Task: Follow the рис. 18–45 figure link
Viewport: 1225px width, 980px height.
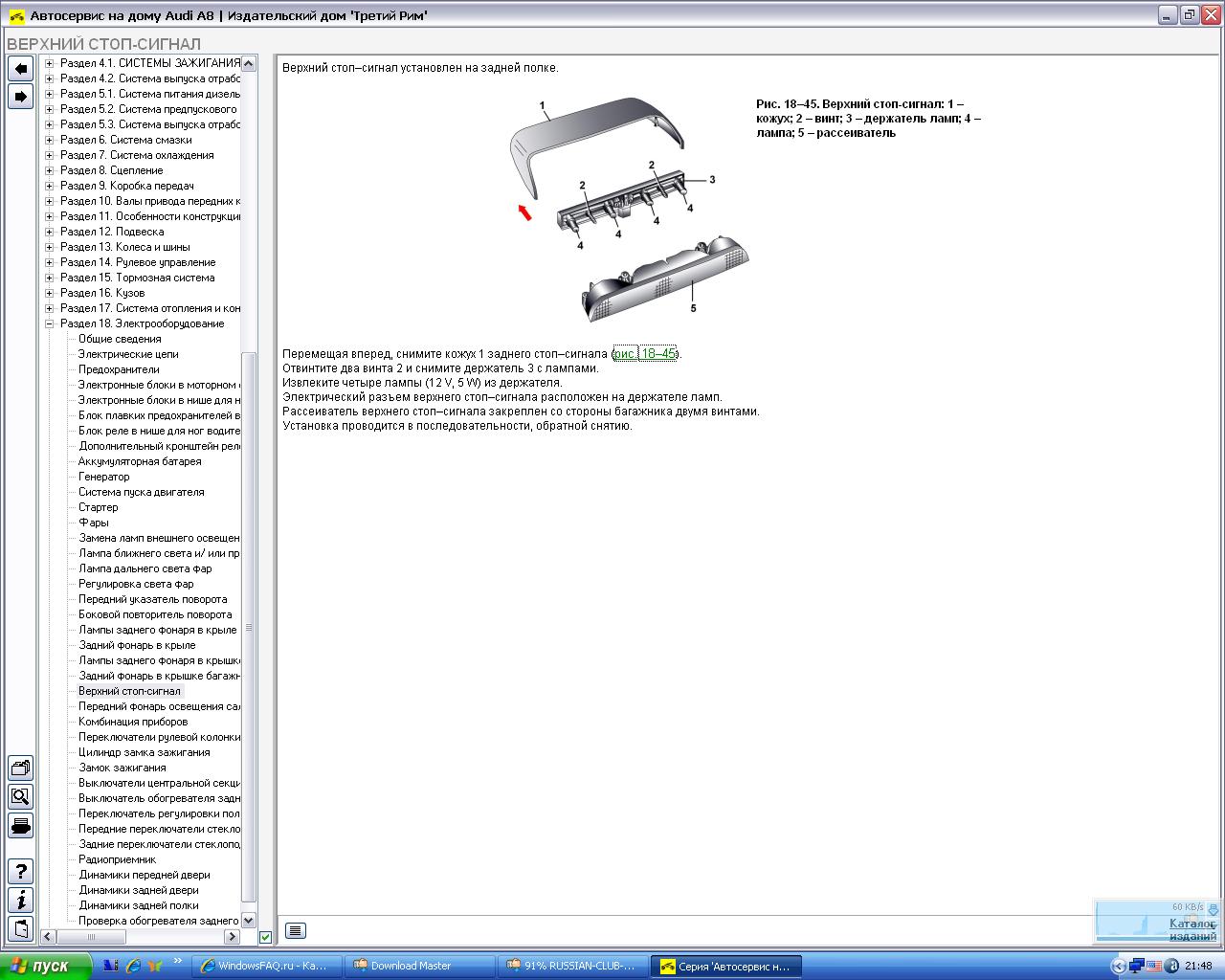Action: [646, 354]
